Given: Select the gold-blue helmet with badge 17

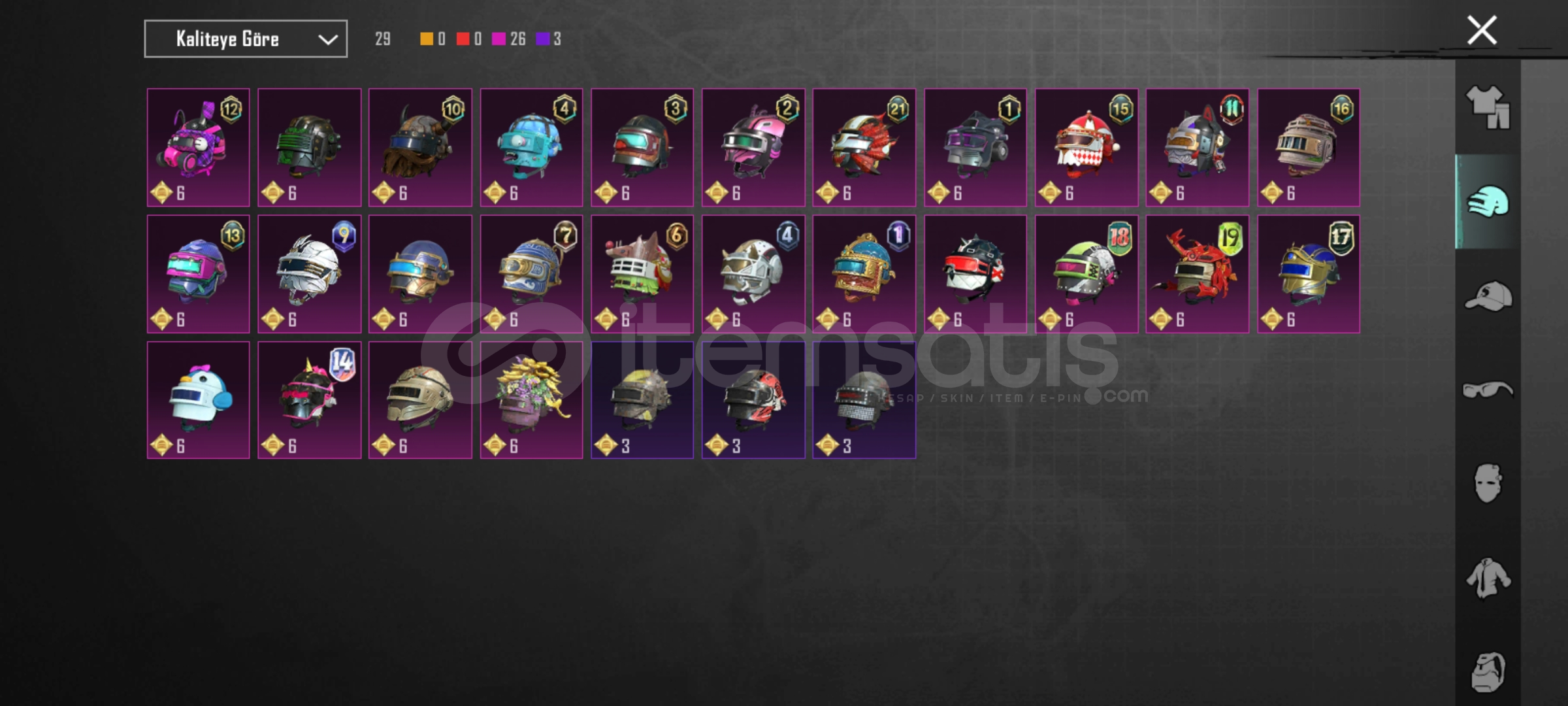Looking at the screenshot, I should 1308,274.
